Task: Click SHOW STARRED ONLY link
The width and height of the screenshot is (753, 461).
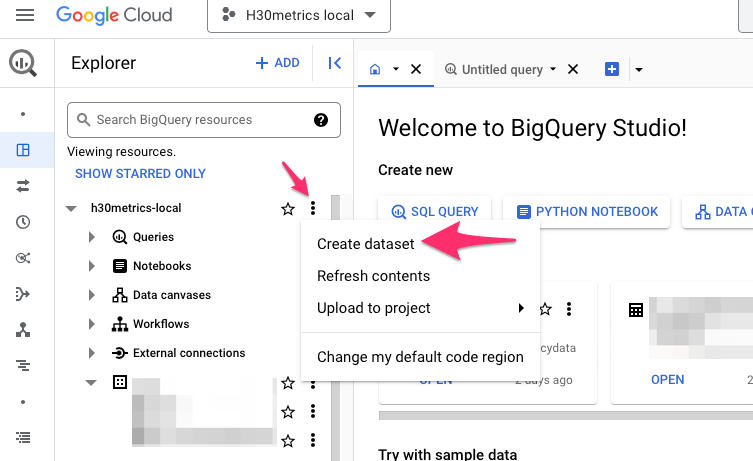Action: [140, 173]
